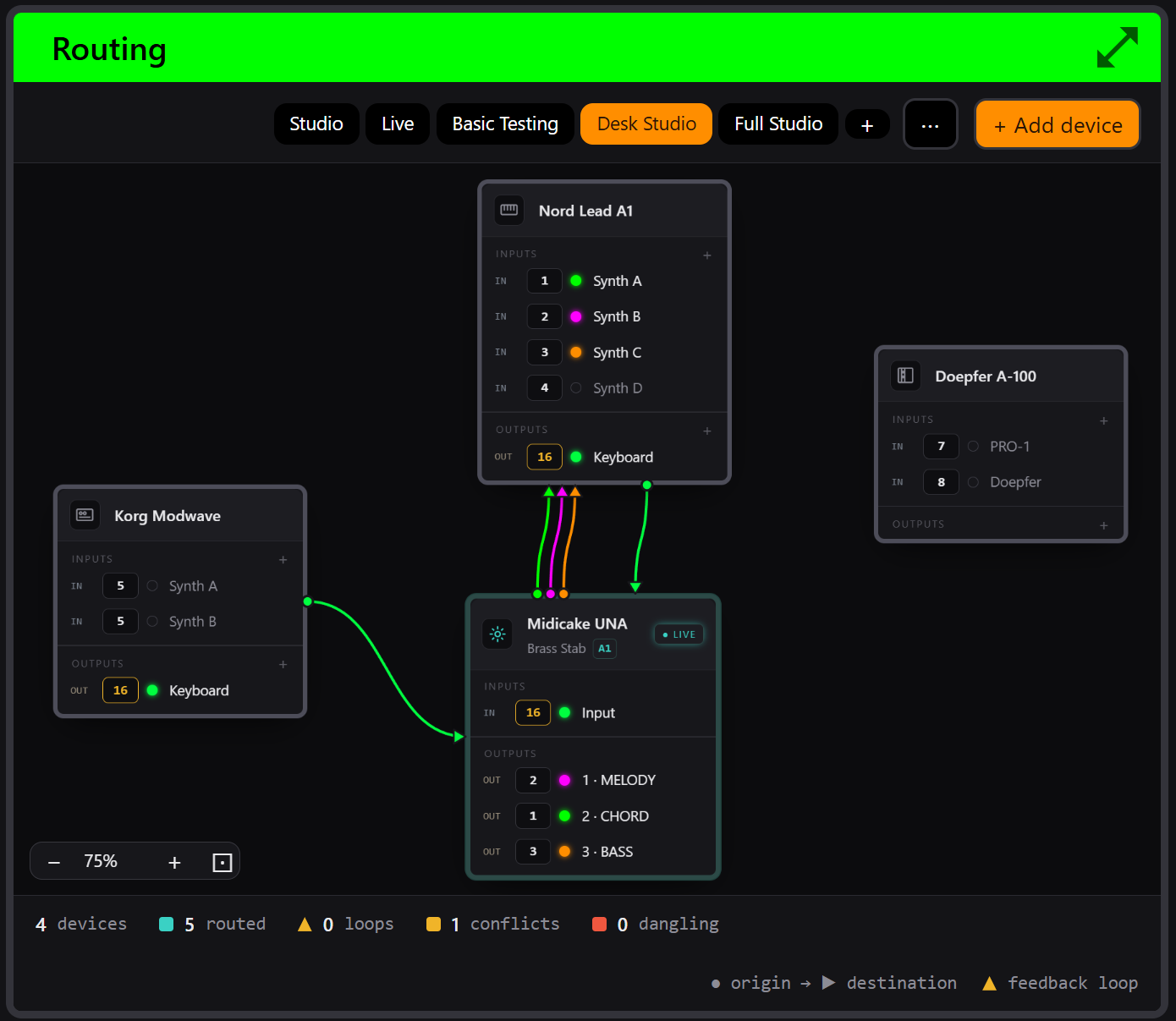1176x1021 pixels.
Task: Click channel 1 box for 2 · CHORD
Action: [x=533, y=815]
